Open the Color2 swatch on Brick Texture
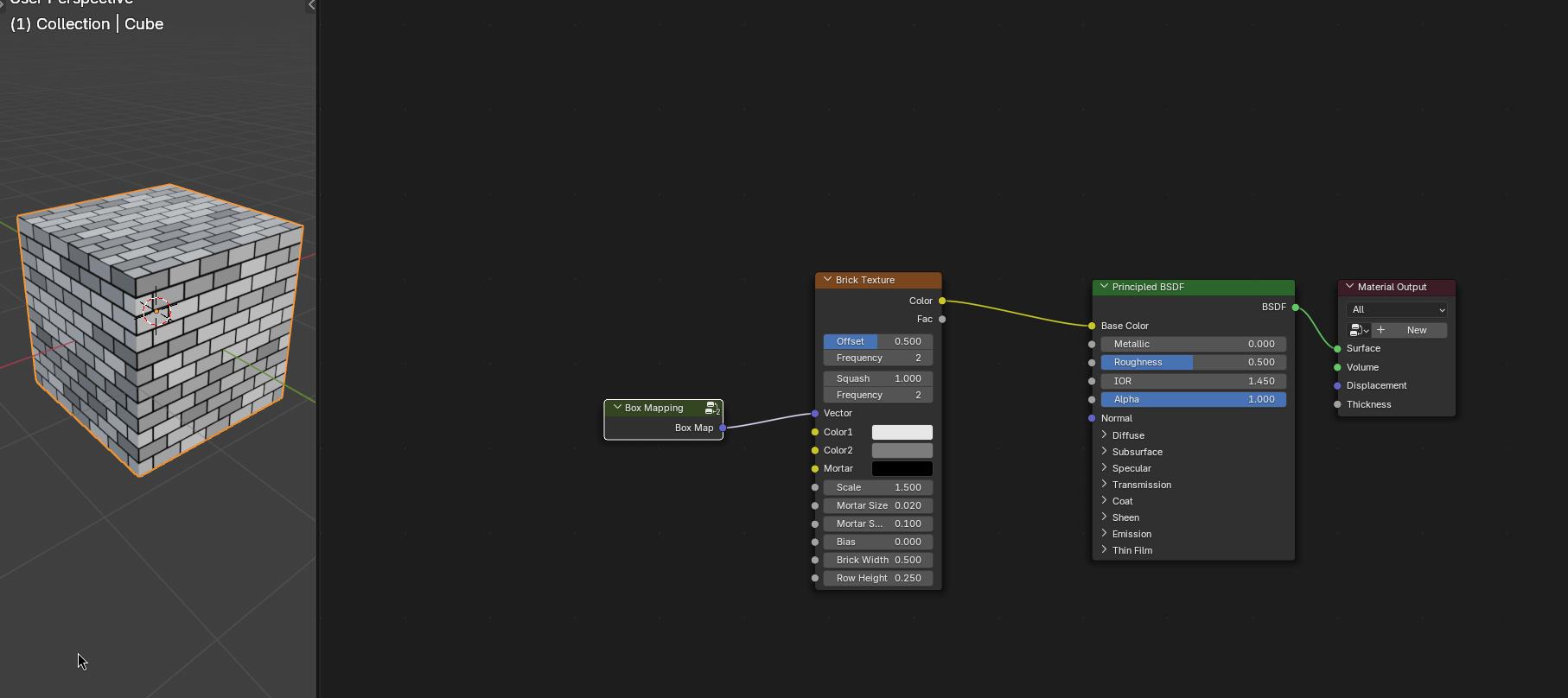Screen dimensions: 1568x698 902,450
